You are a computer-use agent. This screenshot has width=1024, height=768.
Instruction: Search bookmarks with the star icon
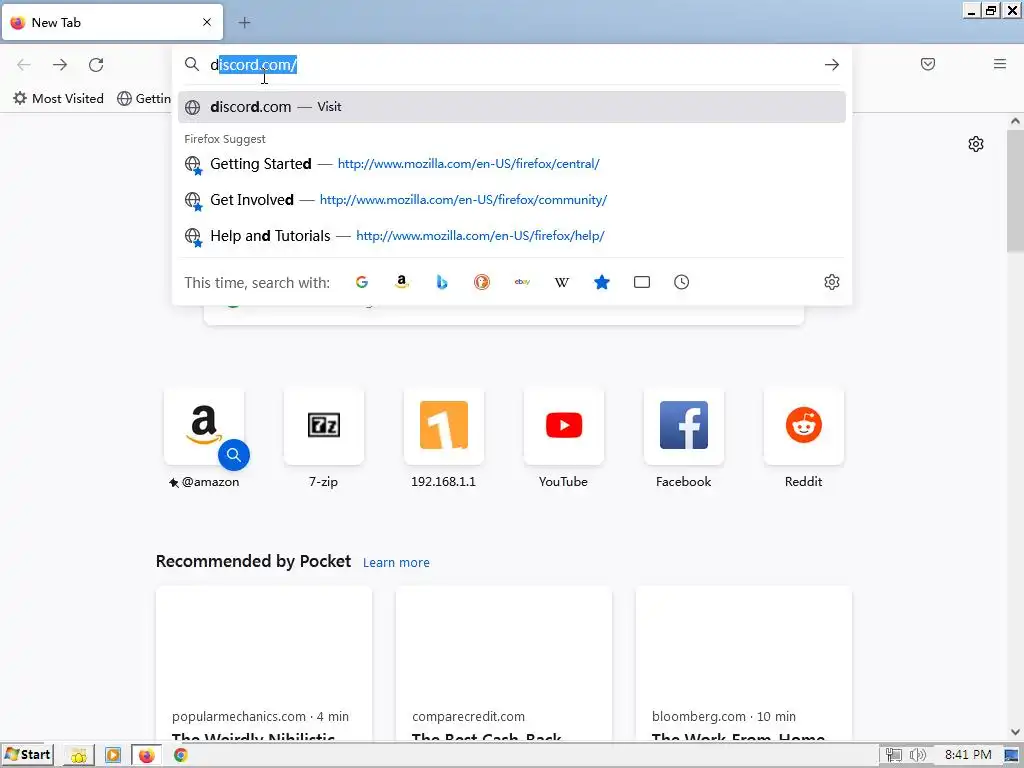601,282
